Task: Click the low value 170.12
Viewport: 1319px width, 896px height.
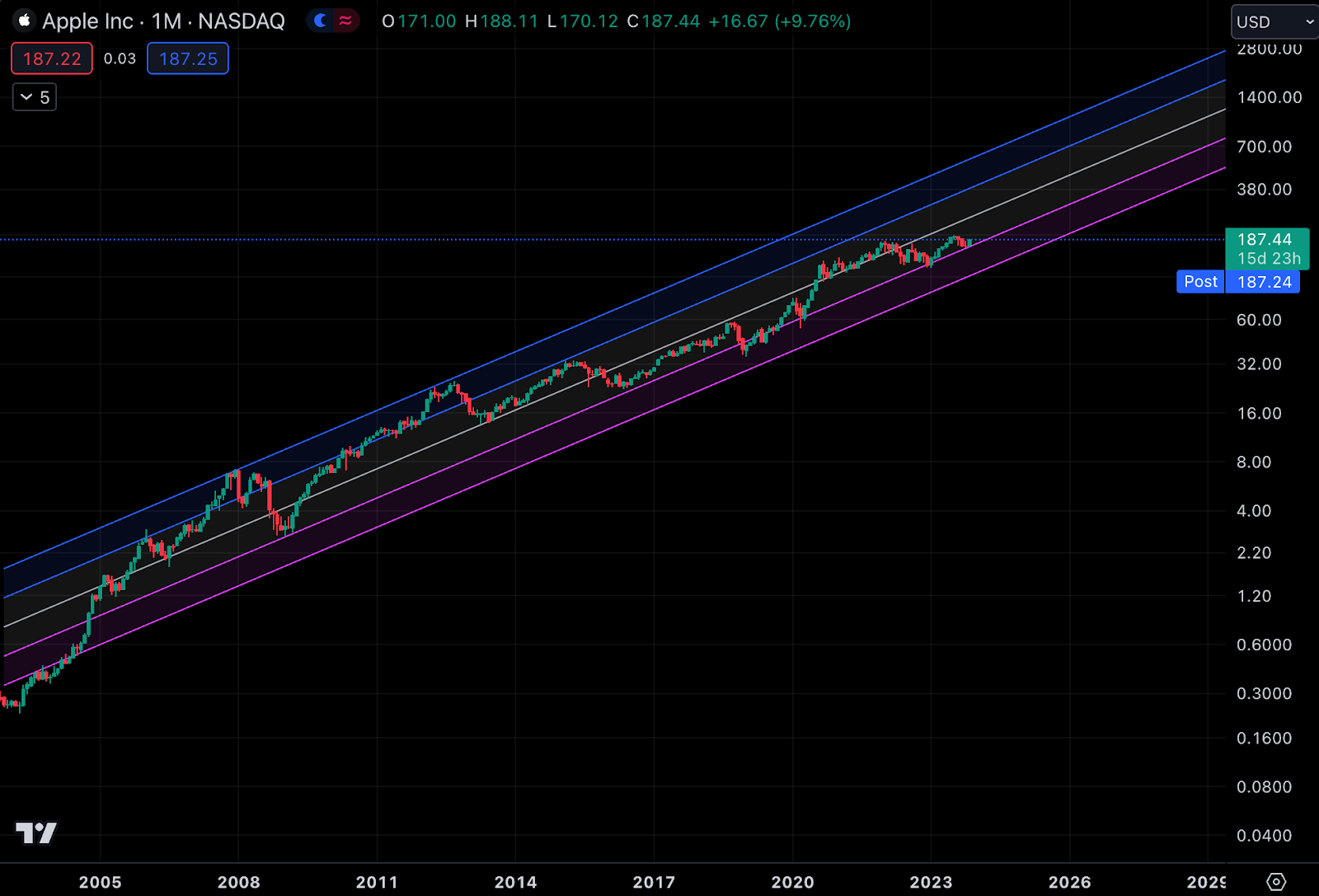Action: 589,21
